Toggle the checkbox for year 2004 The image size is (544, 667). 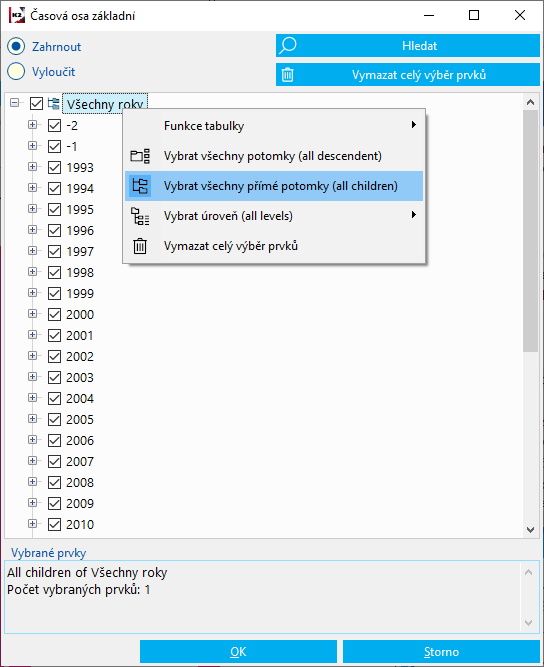pos(54,399)
